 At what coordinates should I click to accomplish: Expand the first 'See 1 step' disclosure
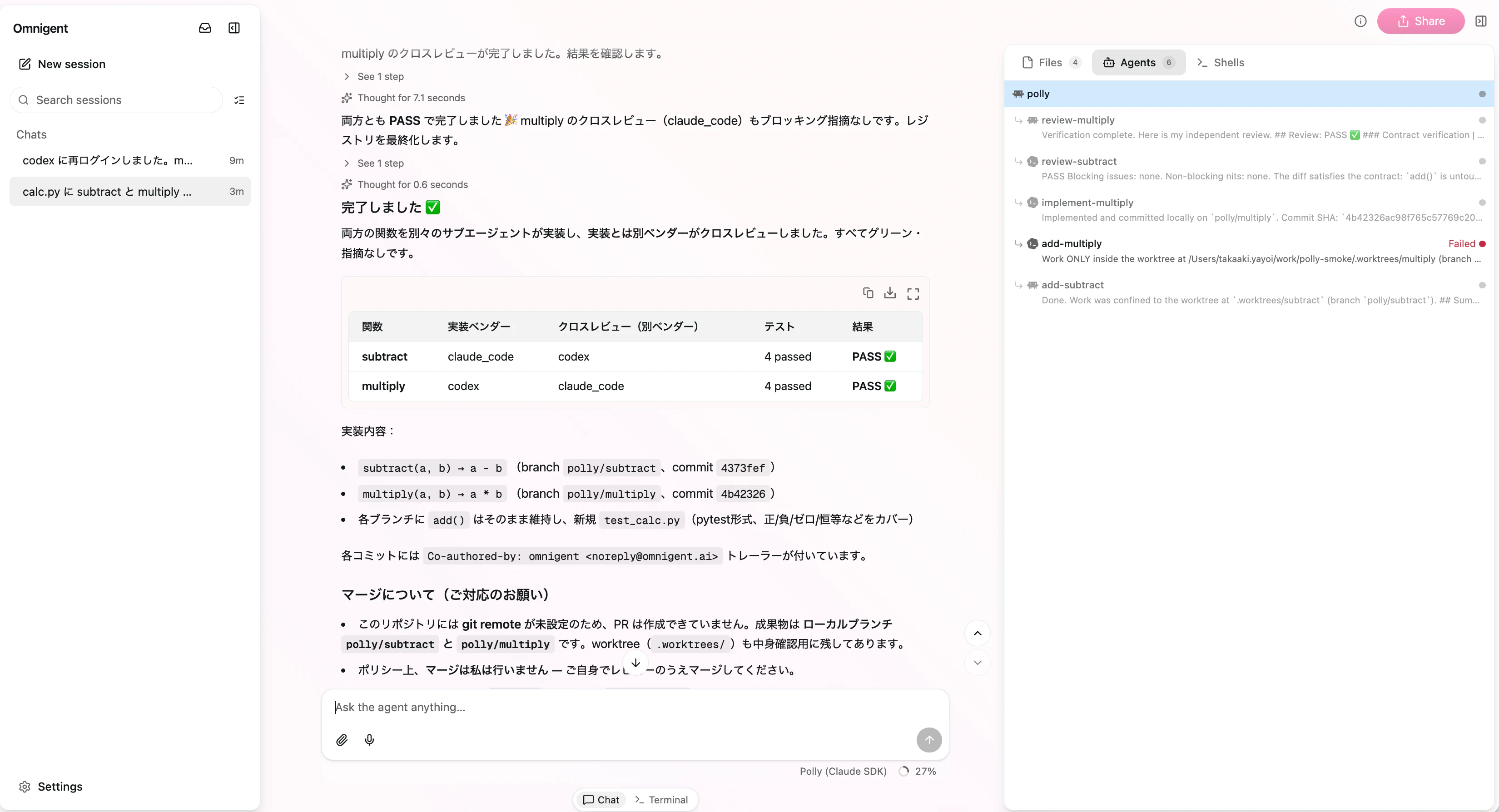pos(373,76)
